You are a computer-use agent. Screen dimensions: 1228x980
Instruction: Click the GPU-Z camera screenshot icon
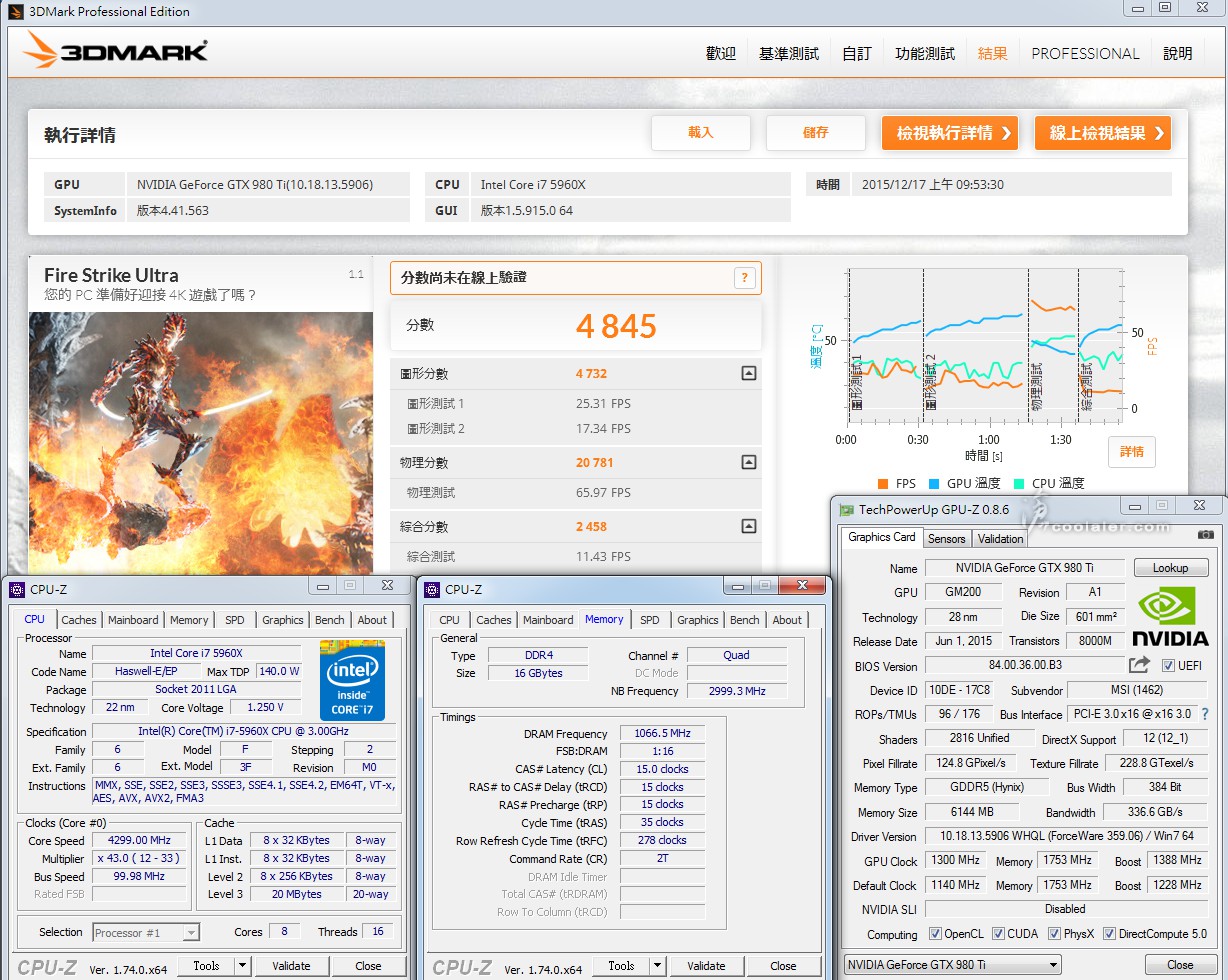pos(1206,536)
